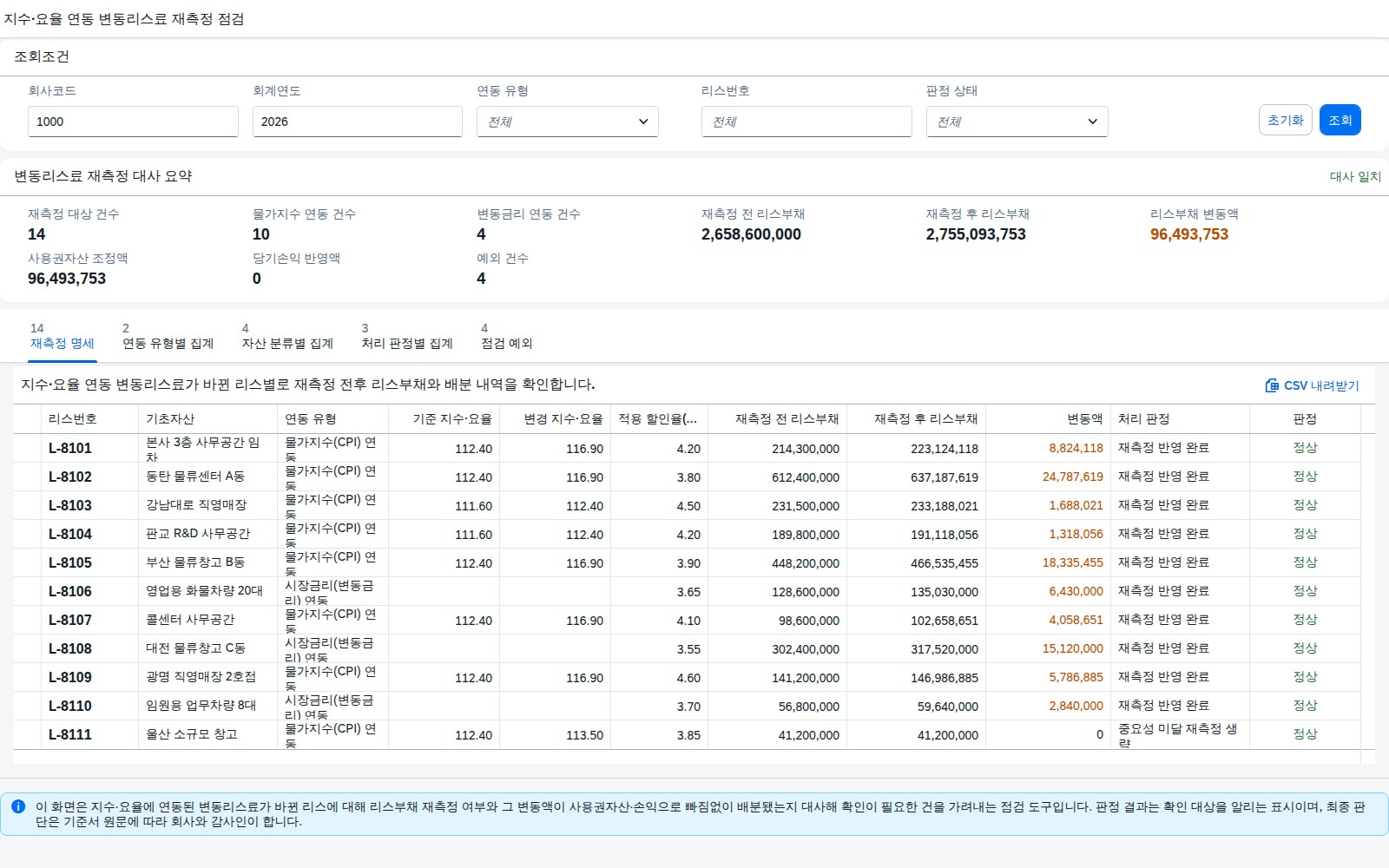Click the 리스번호 filter input field
Image resolution: width=1389 pixels, height=868 pixels.
806,122
